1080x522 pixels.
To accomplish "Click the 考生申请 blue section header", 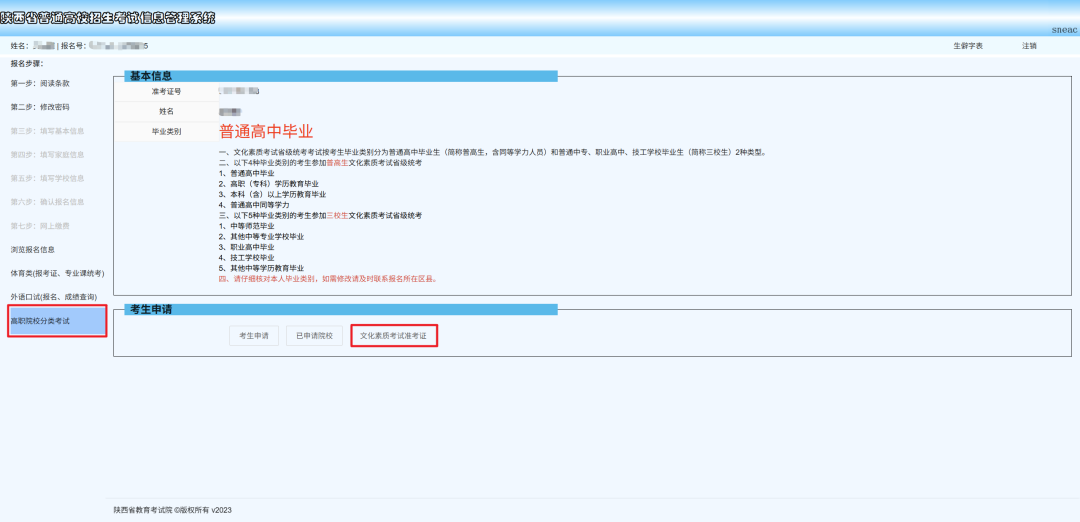I will [x=341, y=309].
